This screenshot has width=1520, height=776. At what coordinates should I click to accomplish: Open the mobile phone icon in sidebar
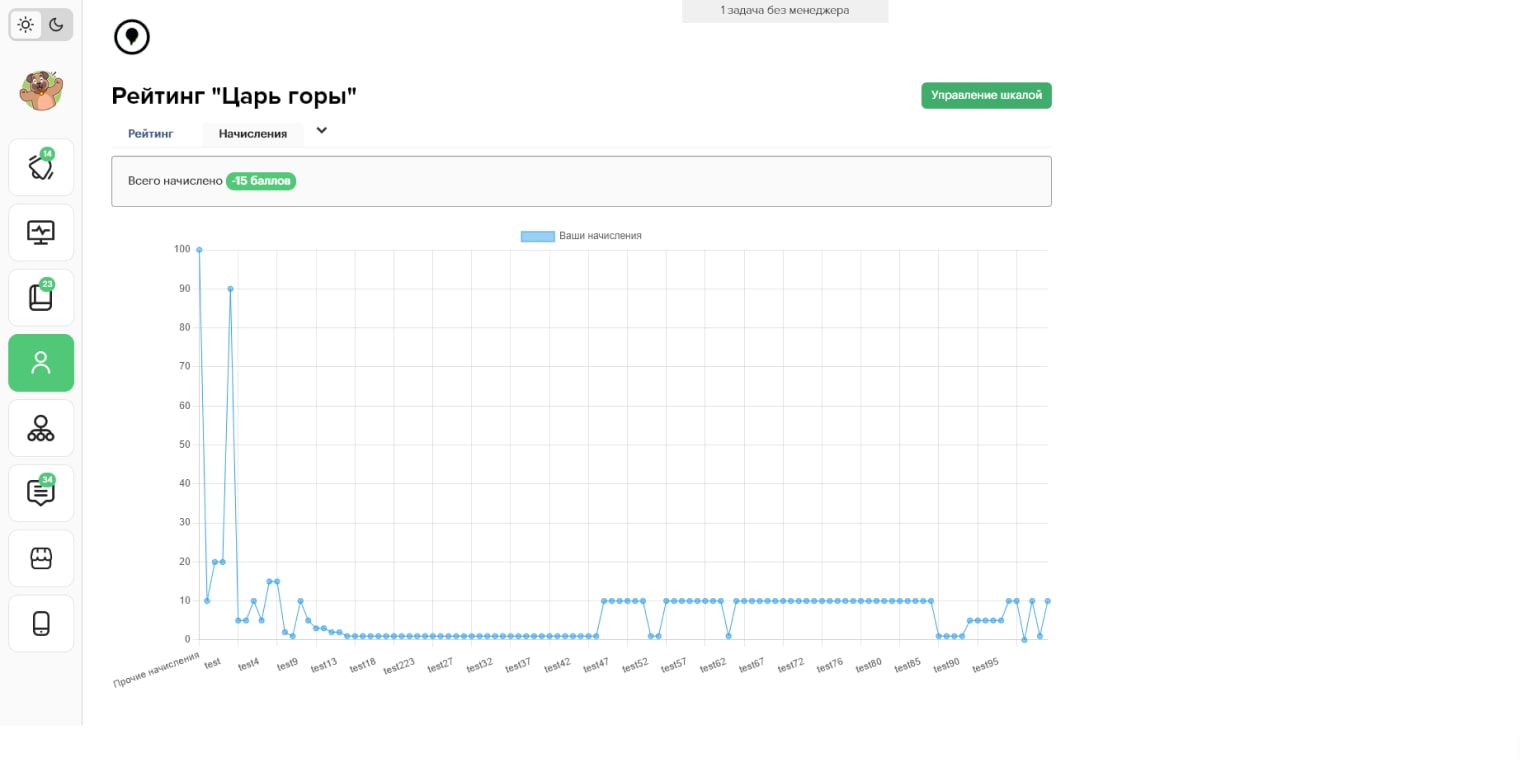(41, 624)
